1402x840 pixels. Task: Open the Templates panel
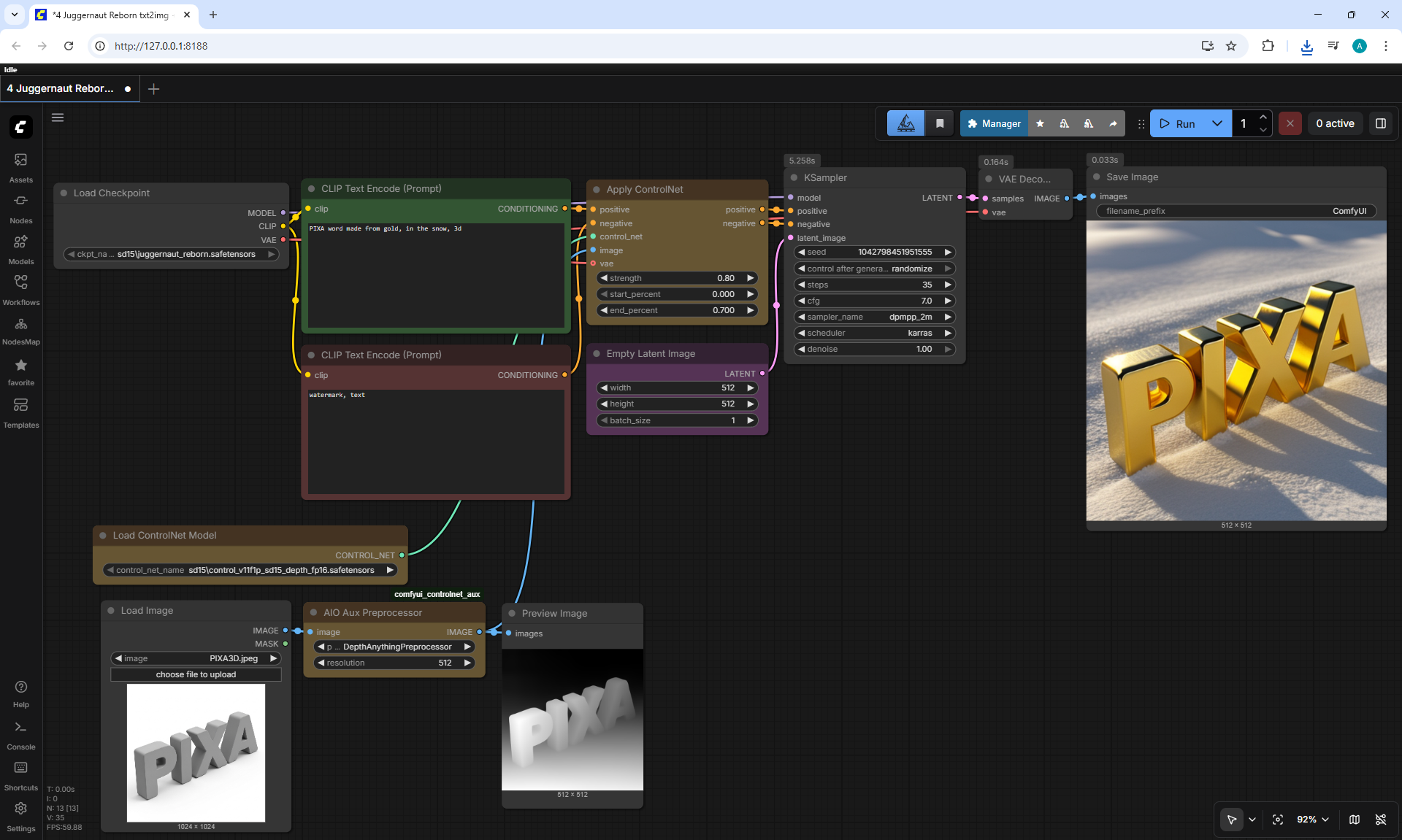[x=20, y=412]
